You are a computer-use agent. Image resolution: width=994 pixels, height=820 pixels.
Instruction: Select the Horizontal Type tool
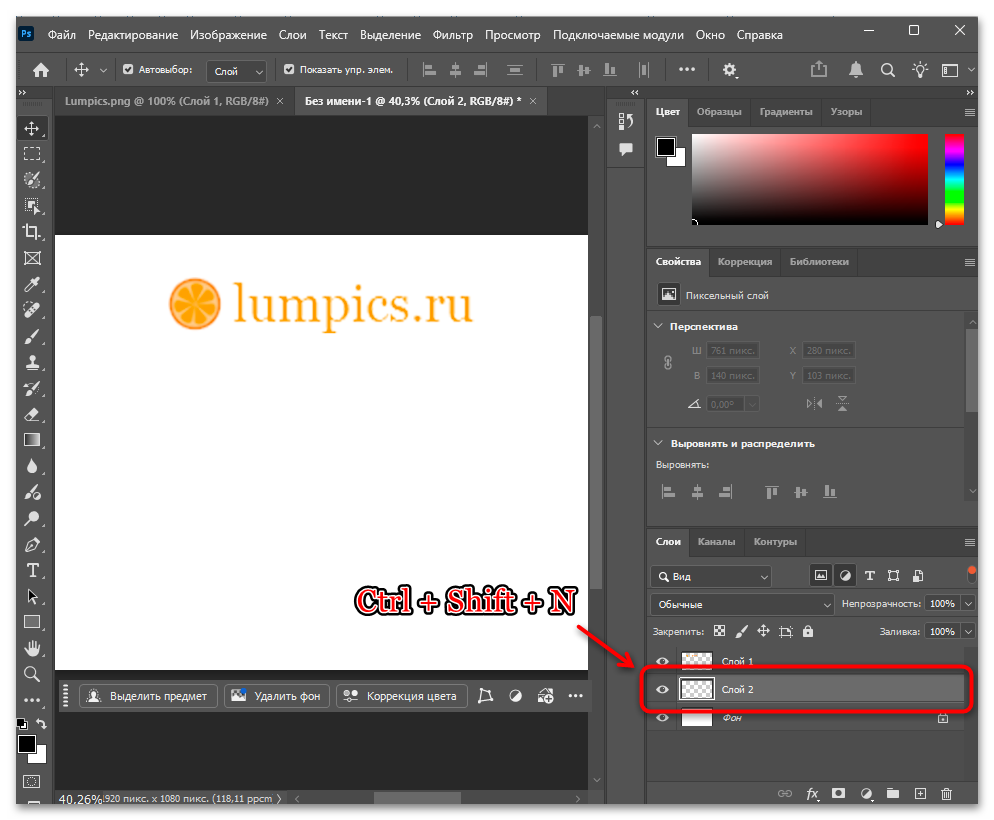(x=32, y=570)
